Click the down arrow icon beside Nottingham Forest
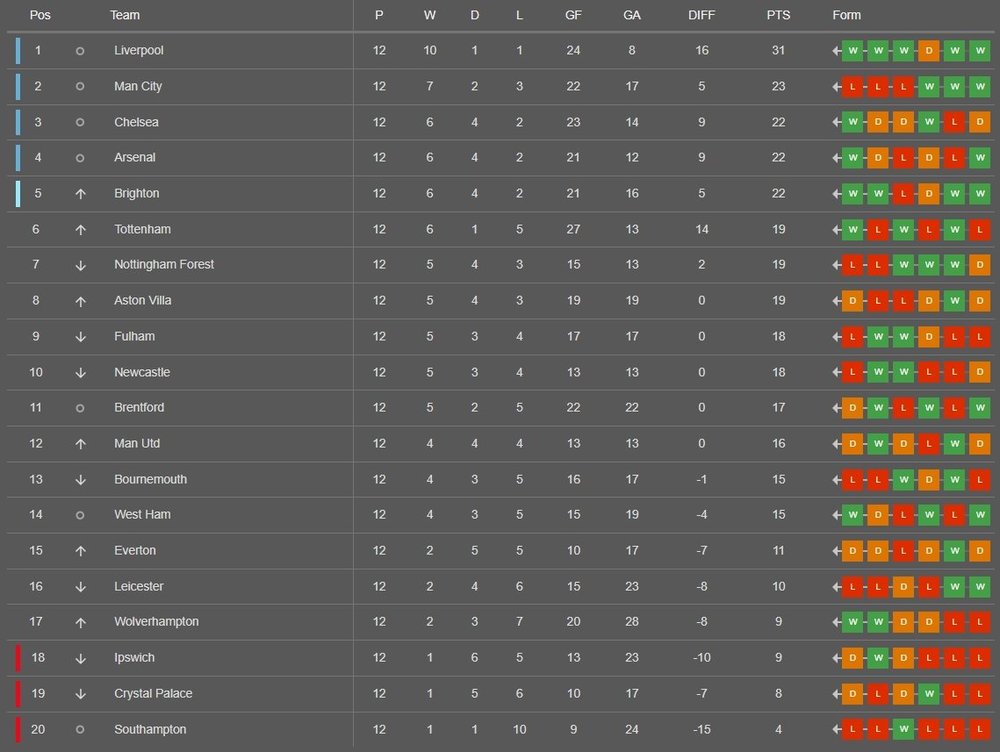This screenshot has width=1000, height=752. tap(80, 265)
